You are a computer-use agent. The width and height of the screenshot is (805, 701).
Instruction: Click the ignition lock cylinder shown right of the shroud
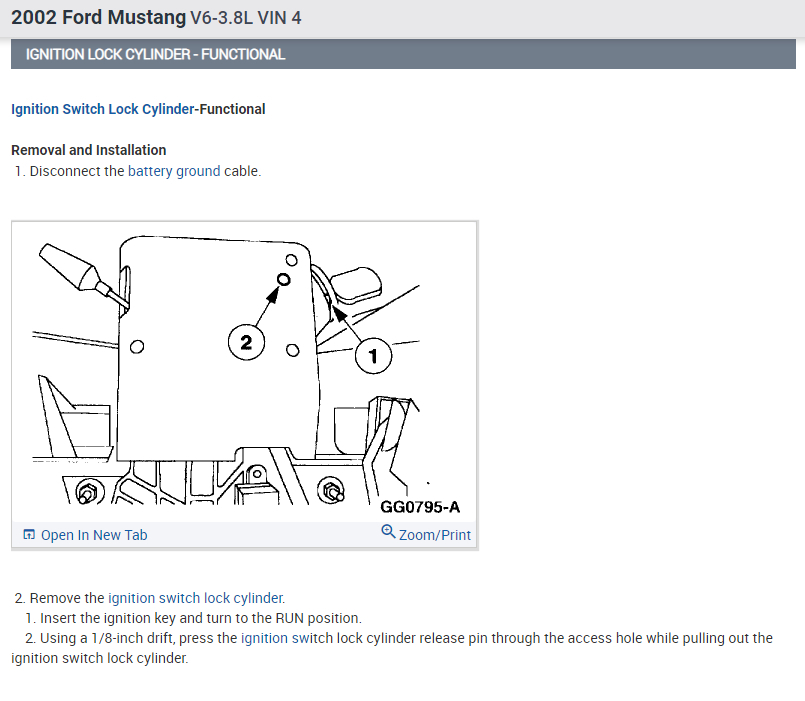pos(356,284)
